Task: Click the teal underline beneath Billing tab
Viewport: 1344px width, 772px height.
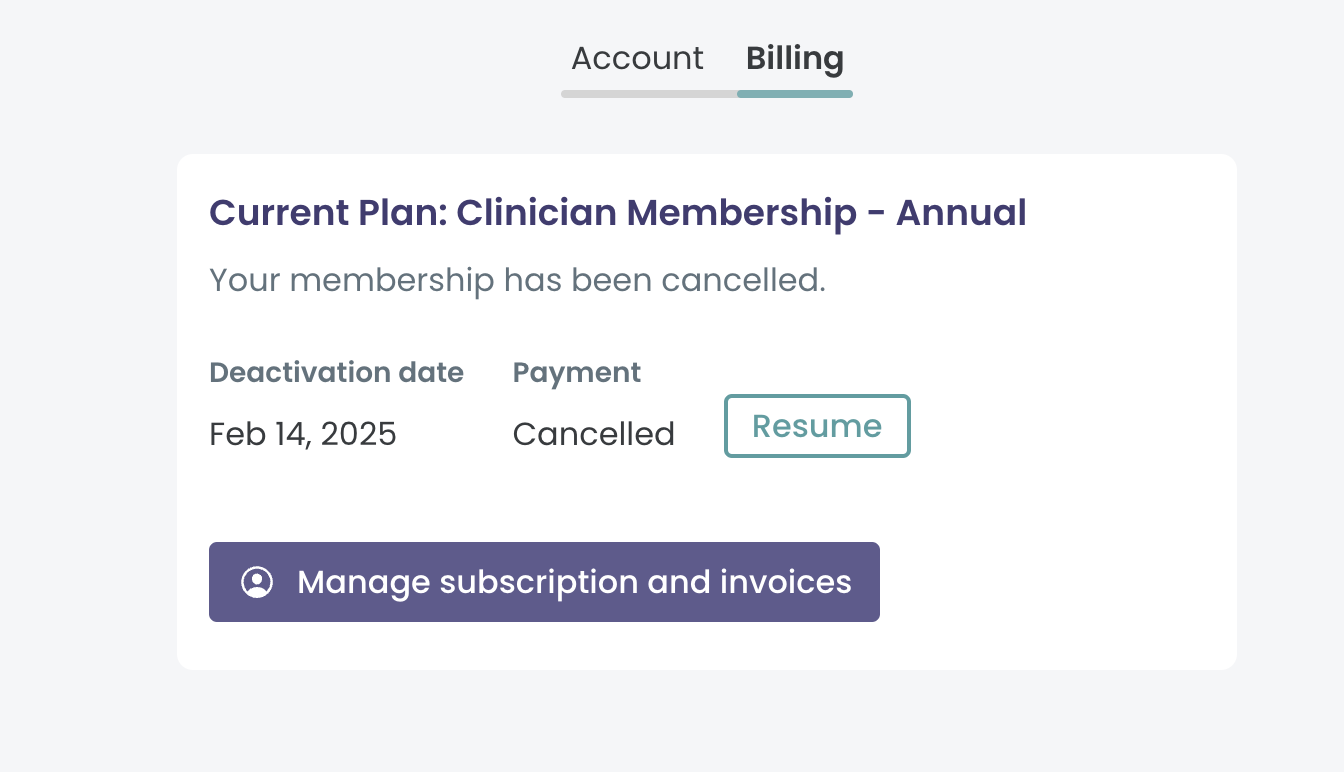Action: (x=795, y=94)
